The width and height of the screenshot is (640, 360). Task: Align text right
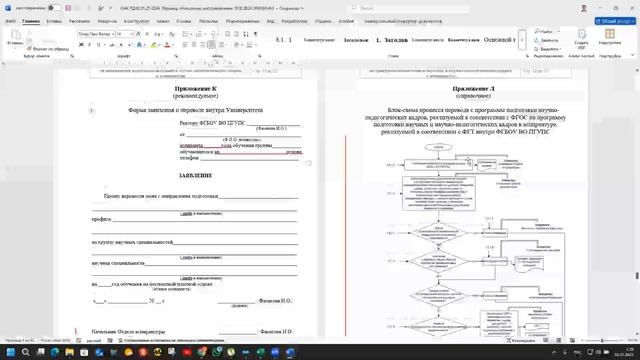(x=203, y=44)
